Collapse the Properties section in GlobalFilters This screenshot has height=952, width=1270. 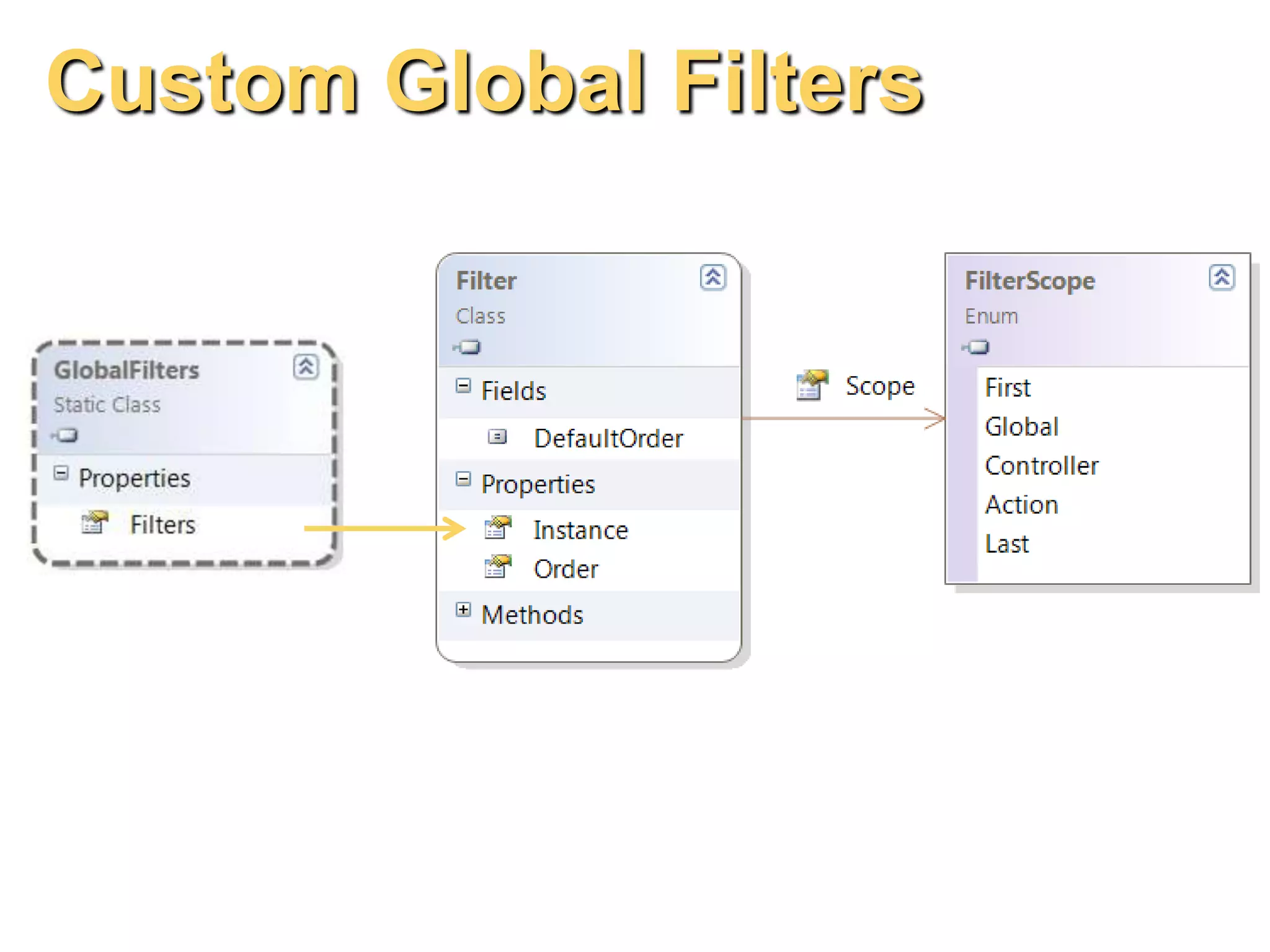tap(61, 474)
